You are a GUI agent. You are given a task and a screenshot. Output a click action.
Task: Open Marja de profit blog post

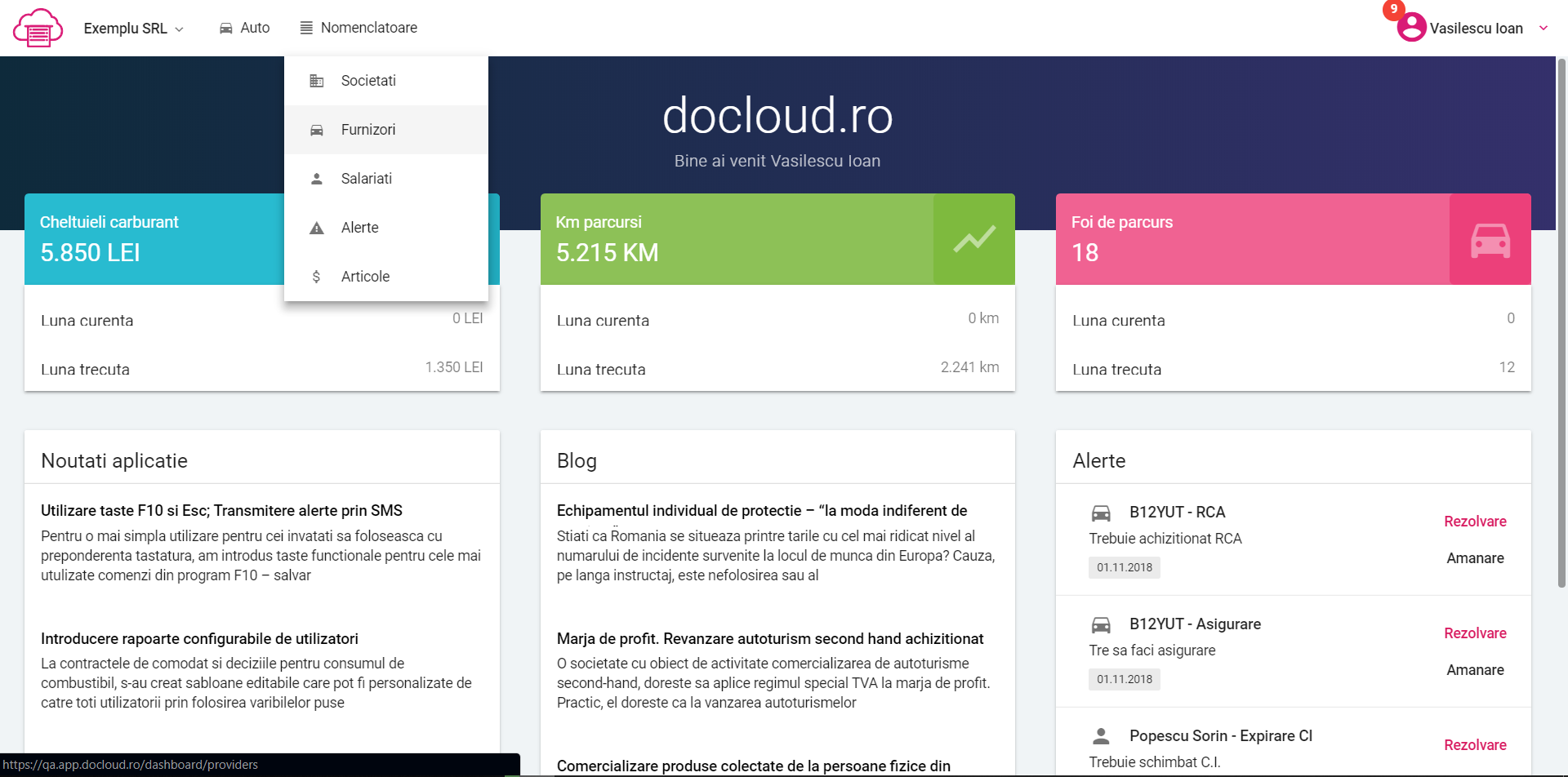[770, 639]
